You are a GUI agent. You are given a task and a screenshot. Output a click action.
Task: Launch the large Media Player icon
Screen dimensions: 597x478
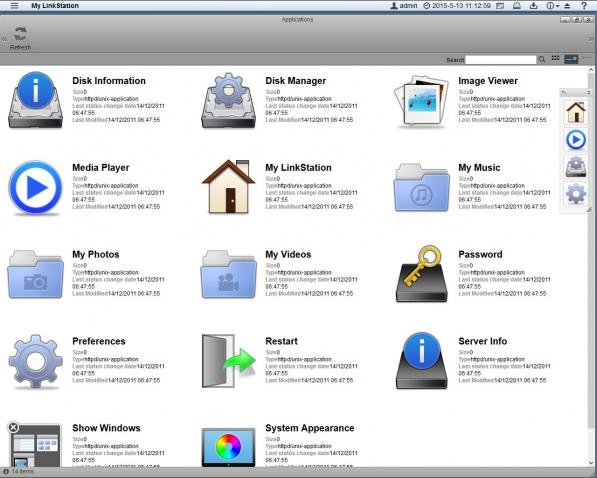point(35,187)
